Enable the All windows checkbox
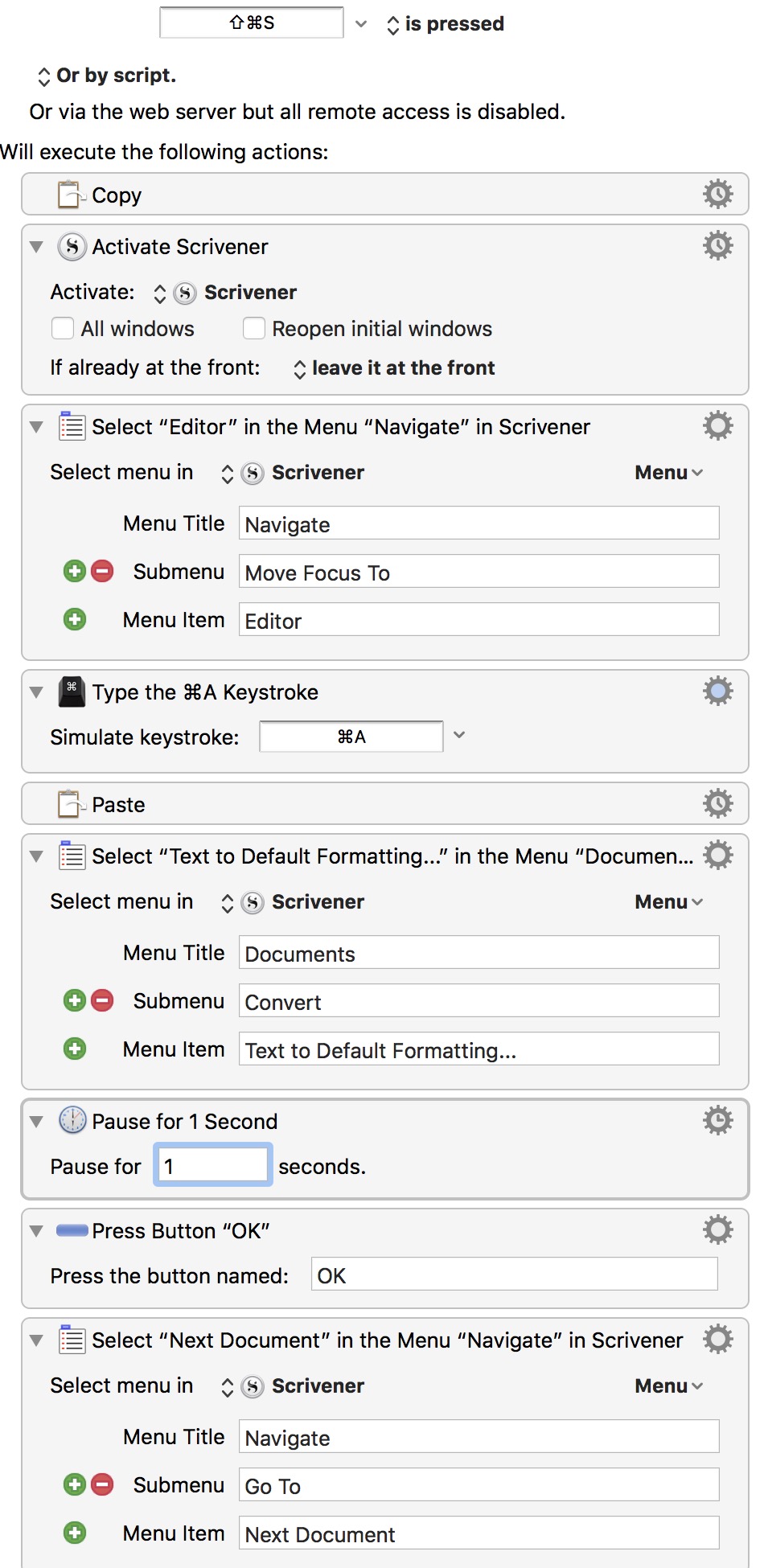 (x=63, y=329)
